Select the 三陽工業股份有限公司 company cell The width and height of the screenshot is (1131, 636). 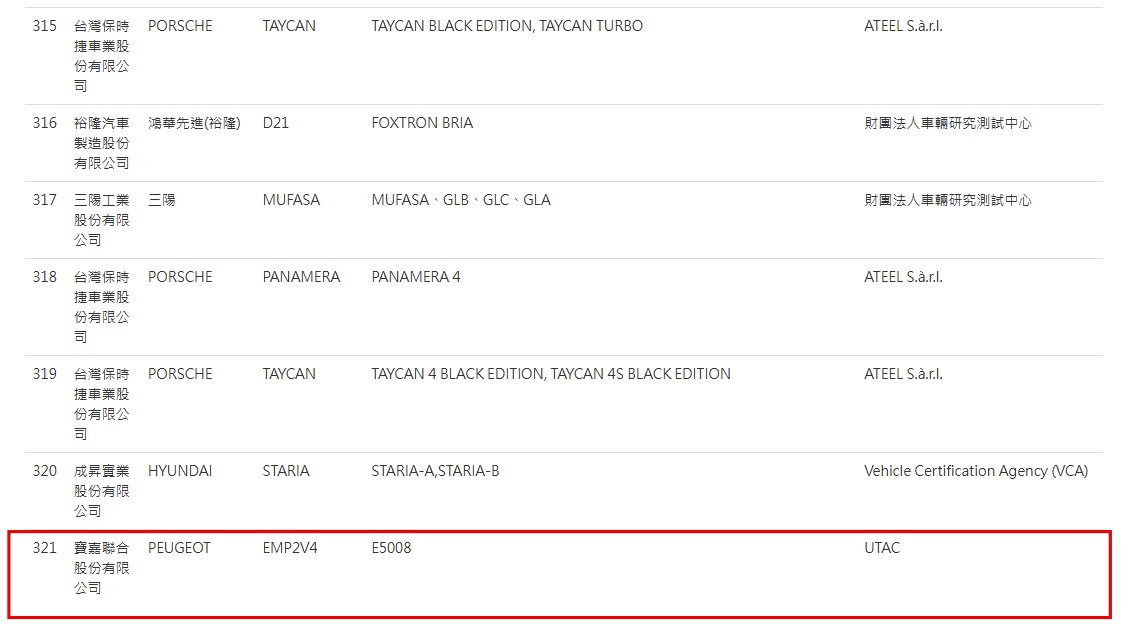(x=101, y=220)
